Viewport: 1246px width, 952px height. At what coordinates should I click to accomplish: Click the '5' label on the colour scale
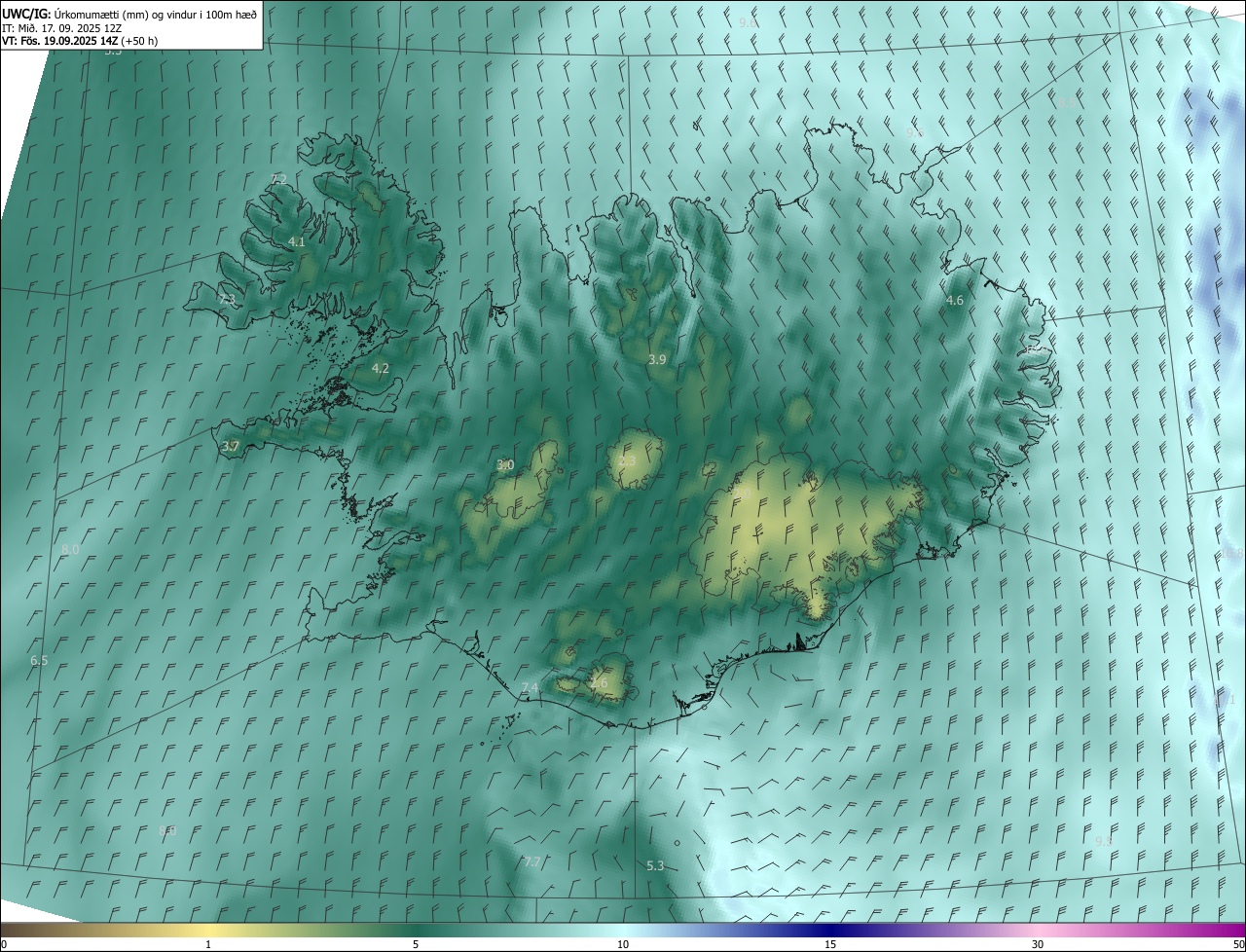(x=416, y=944)
